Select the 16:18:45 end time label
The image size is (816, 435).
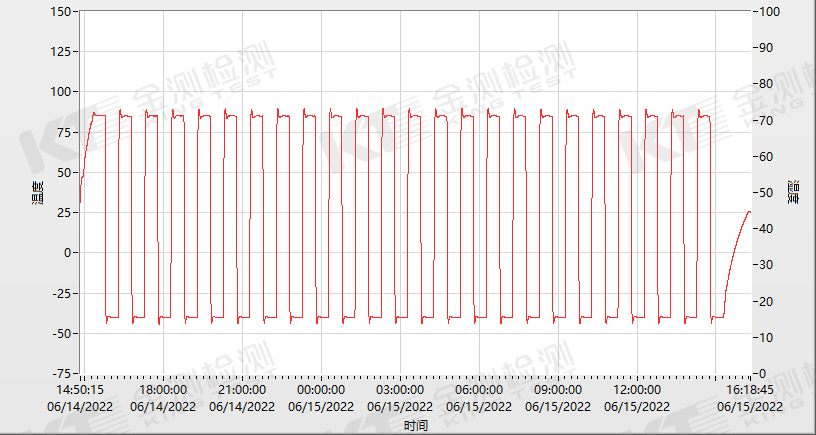[749, 390]
